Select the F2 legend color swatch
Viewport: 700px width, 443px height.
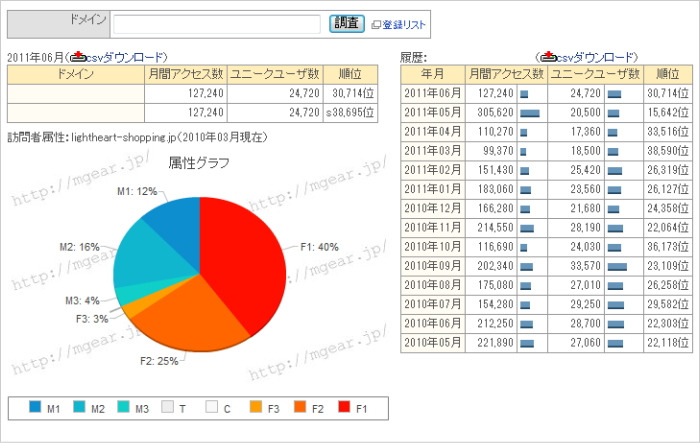[300, 406]
